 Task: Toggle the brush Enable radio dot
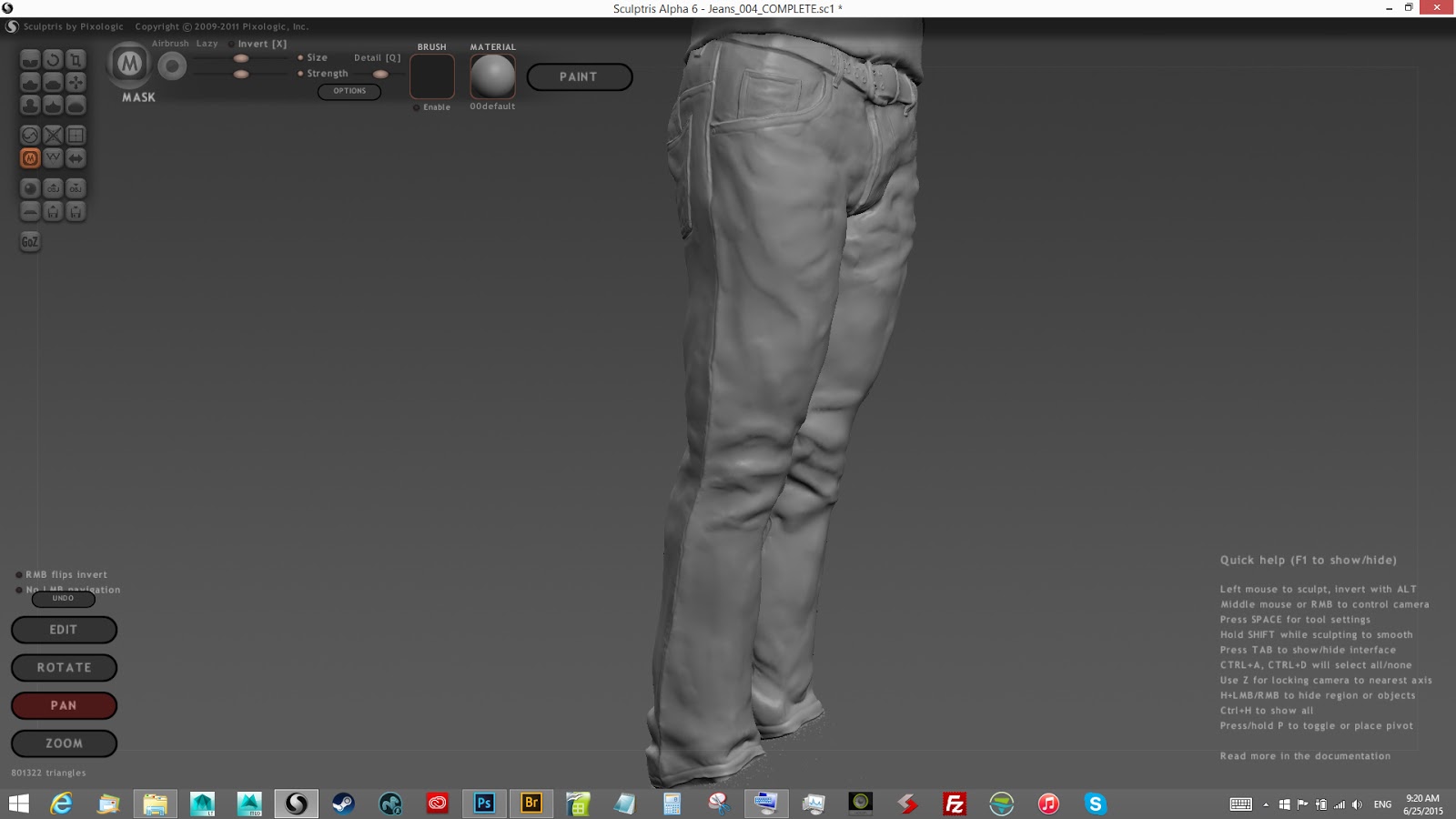pyautogui.click(x=417, y=107)
